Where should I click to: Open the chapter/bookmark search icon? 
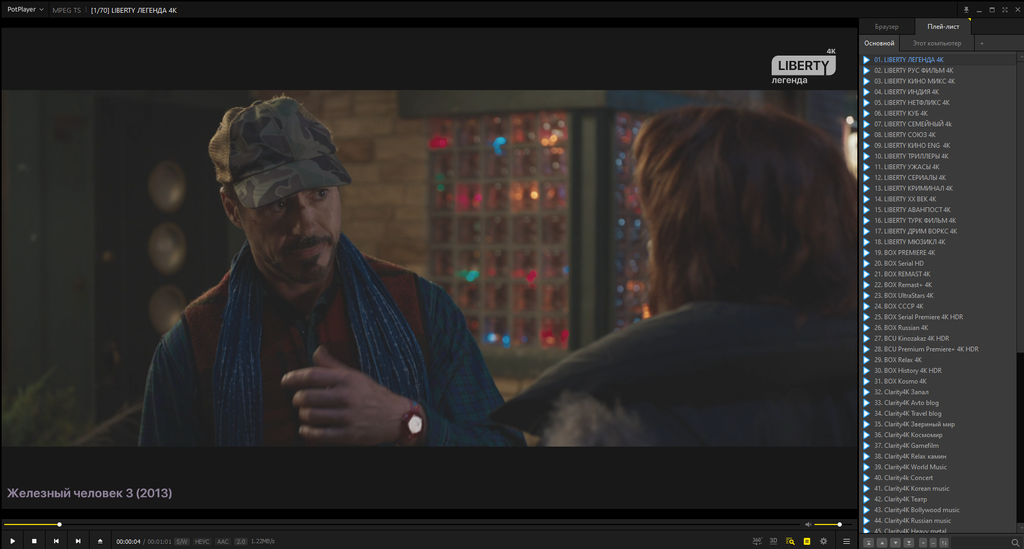(790, 541)
